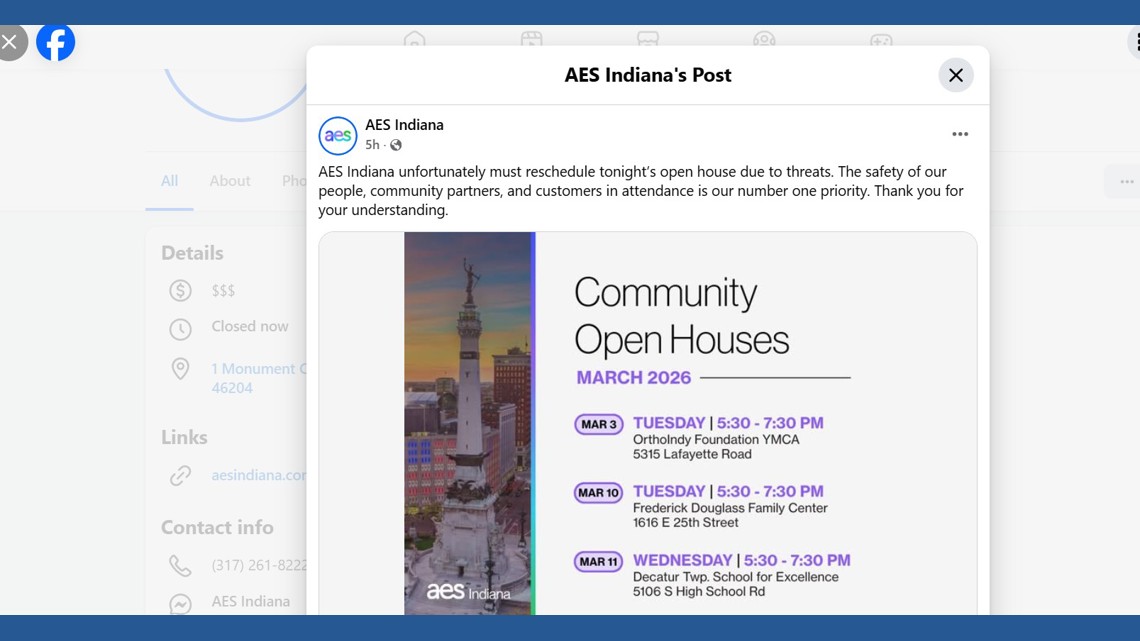
Task: Close the AES Indiana's Post dialog
Action: pos(955,75)
